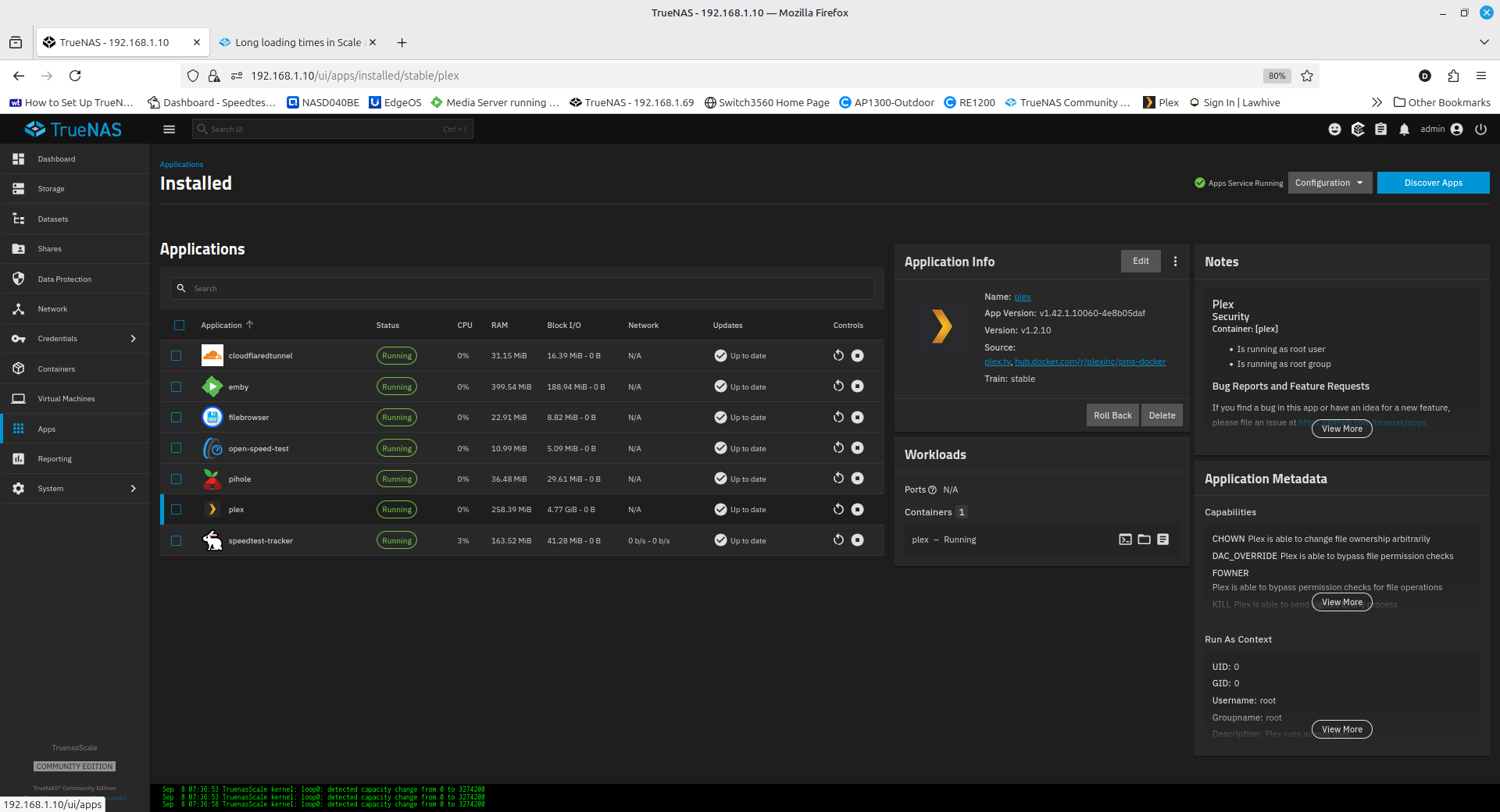Viewport: 1500px width, 812px height.
Task: Toggle the select-all applications checkbox
Action: [179, 325]
